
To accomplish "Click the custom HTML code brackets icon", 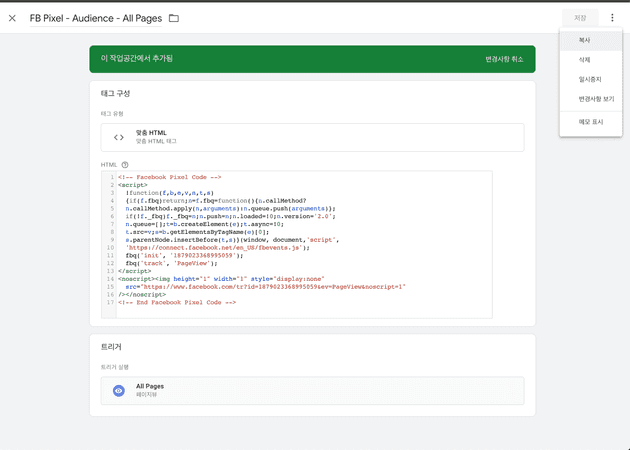I will click(119, 137).
